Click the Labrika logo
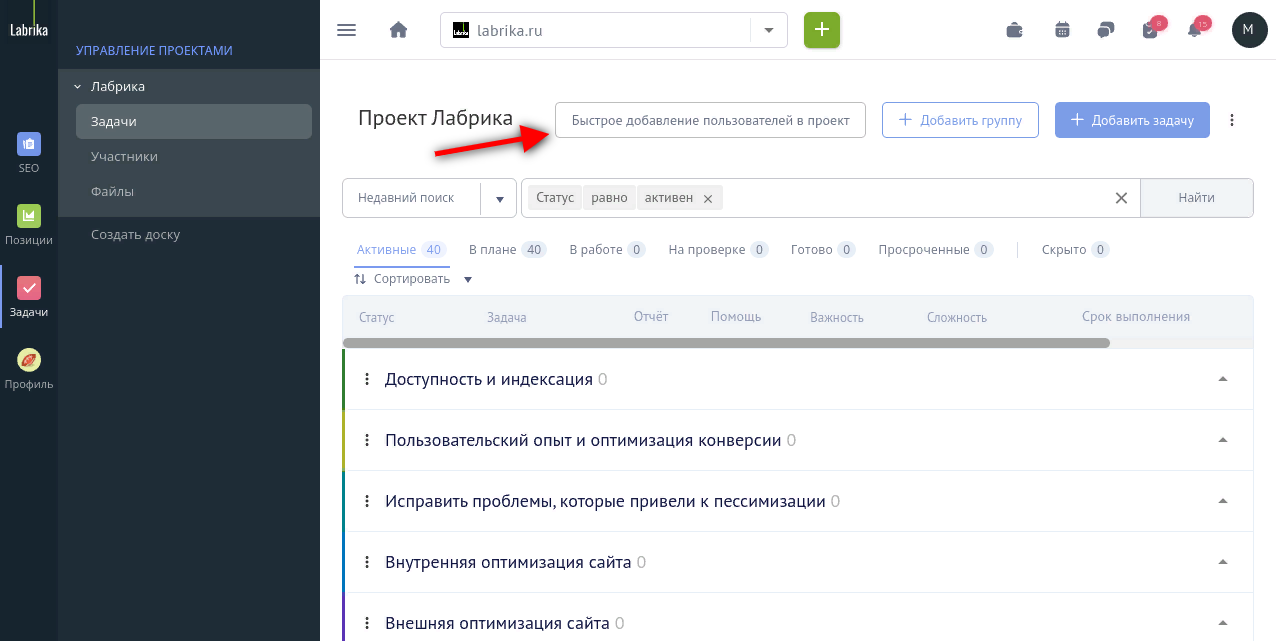This screenshot has width=1276, height=641. click(x=29, y=30)
